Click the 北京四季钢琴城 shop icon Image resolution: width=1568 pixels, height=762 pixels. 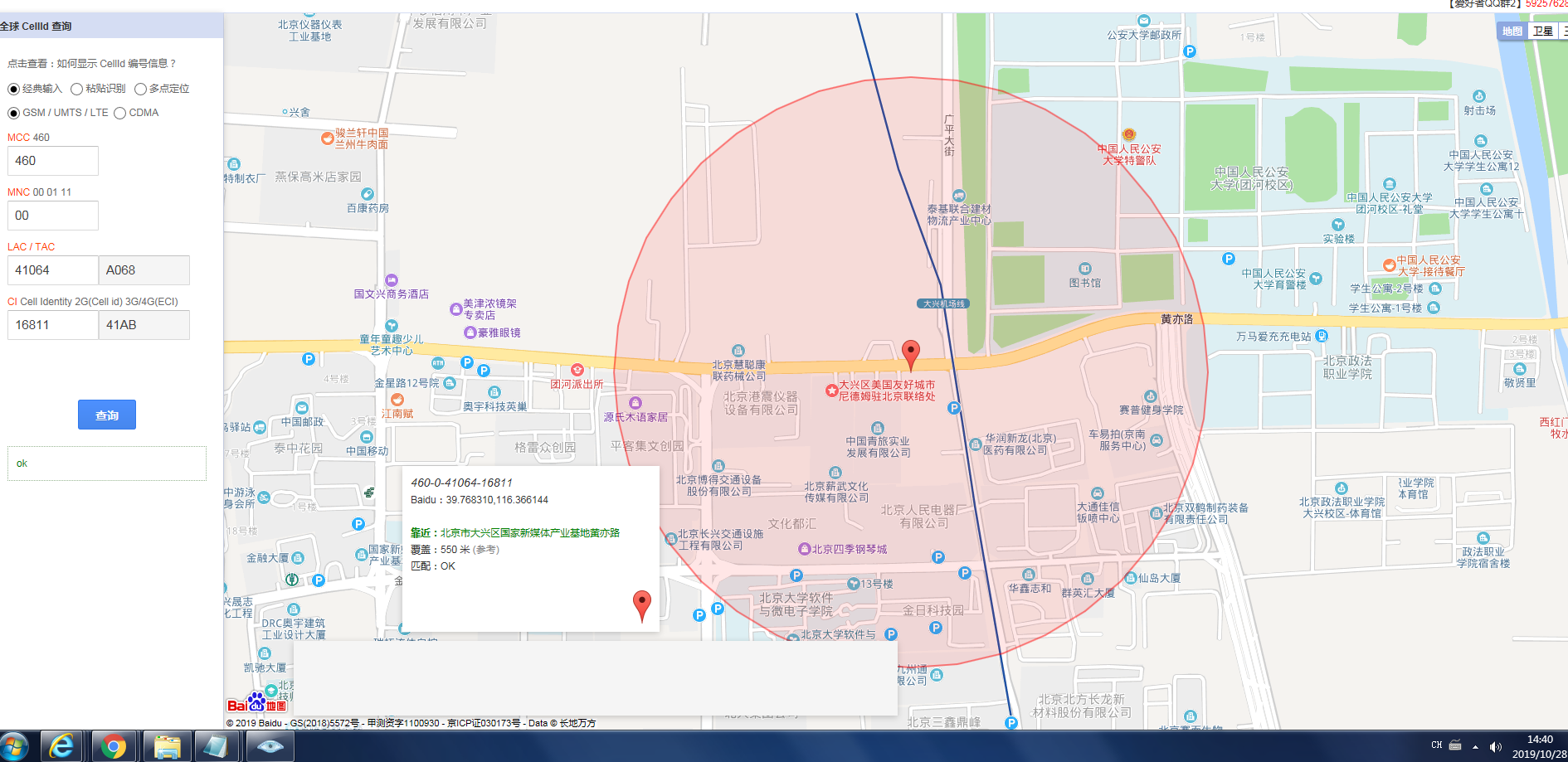(804, 549)
